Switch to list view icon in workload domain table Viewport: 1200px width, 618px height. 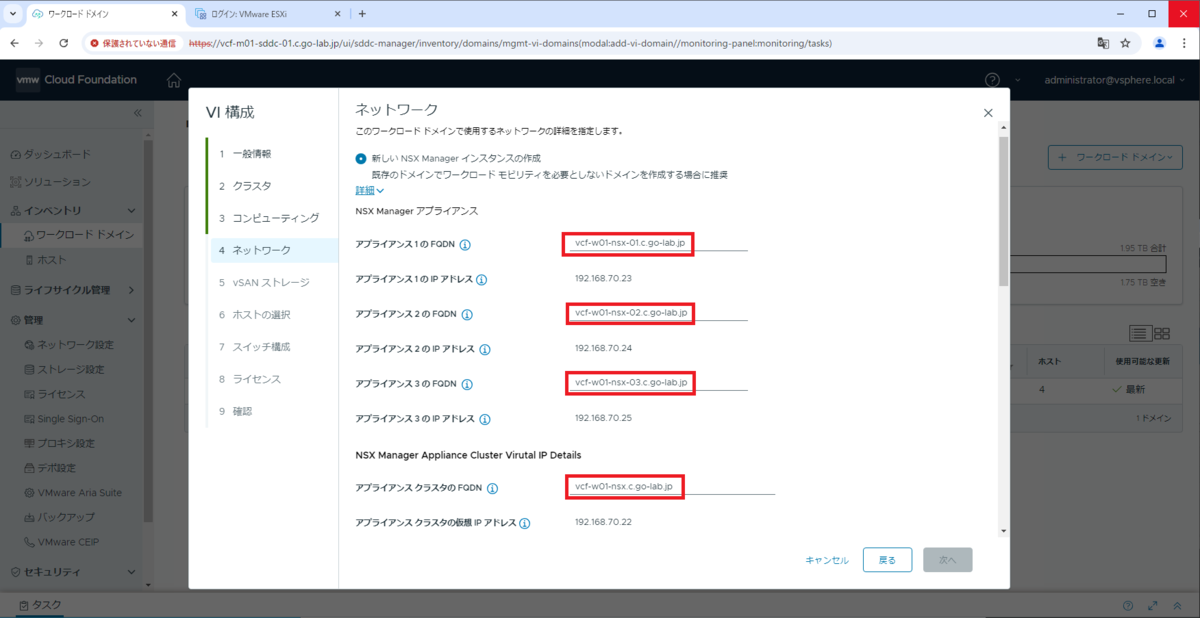[x=1140, y=333]
